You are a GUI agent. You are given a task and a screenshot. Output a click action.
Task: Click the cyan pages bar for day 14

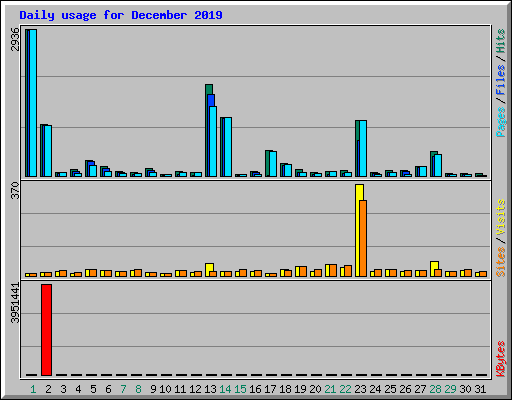[228, 147]
